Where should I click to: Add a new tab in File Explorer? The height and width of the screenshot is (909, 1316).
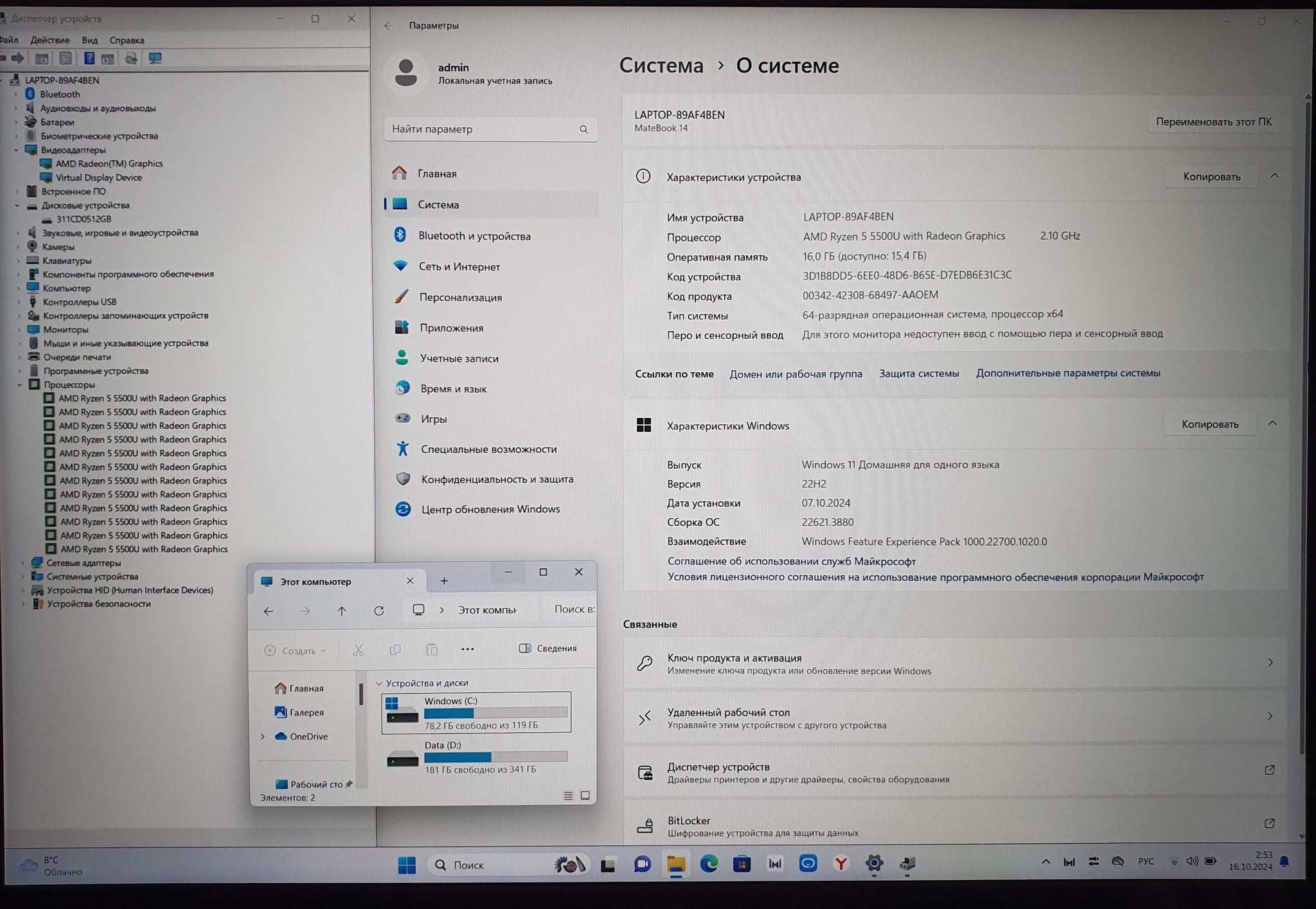coord(444,581)
